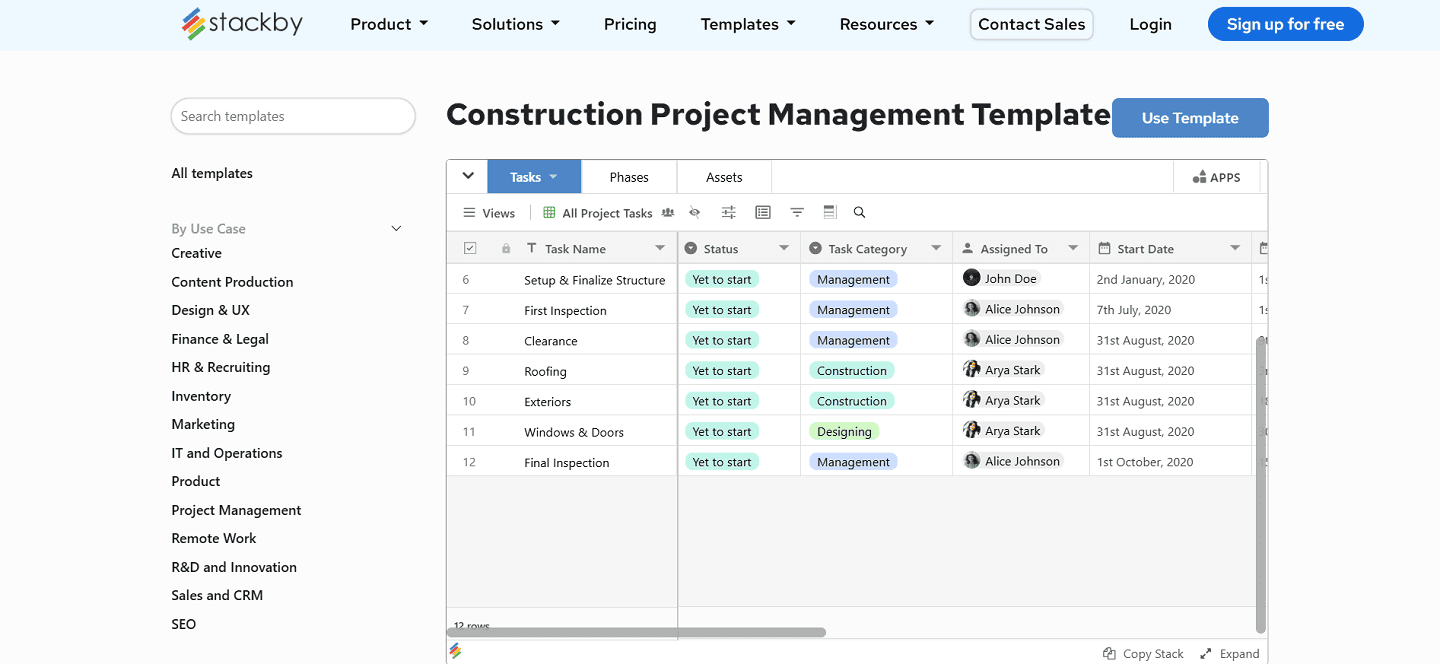Open the APPS panel
Screen dimensions: 1440x664
point(1216,177)
